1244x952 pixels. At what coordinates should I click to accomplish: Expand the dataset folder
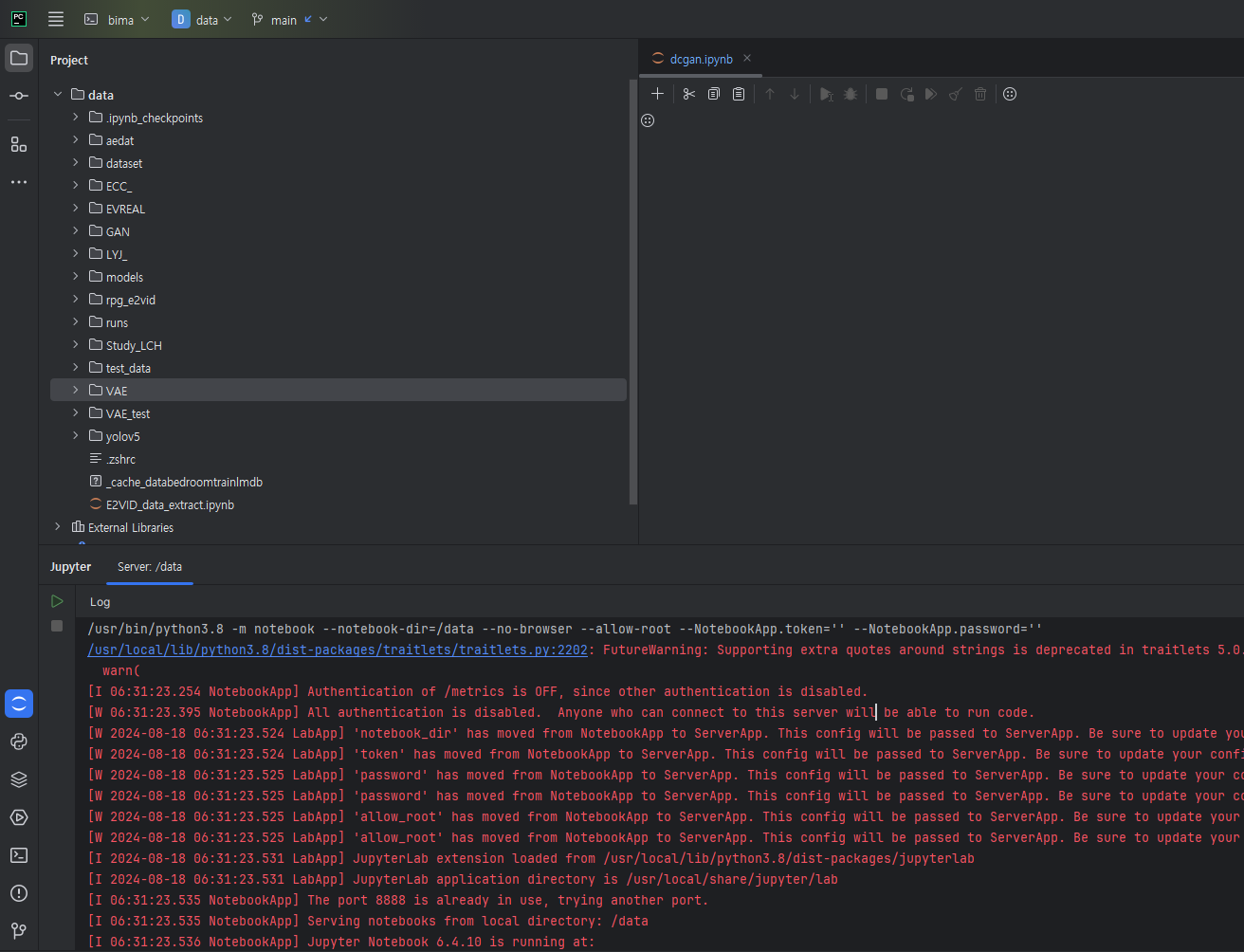pos(76,163)
